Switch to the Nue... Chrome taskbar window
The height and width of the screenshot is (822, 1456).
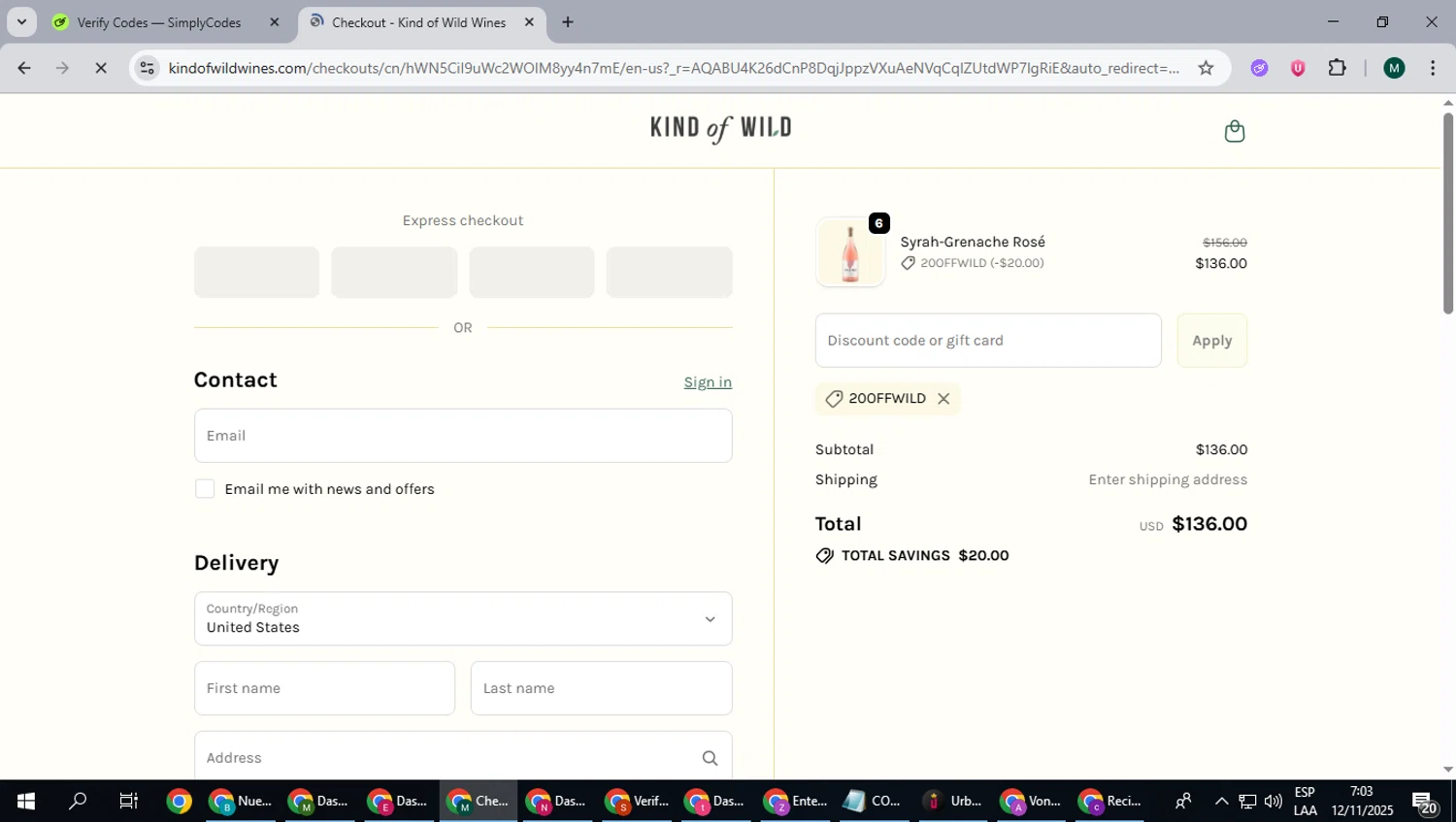tap(243, 801)
